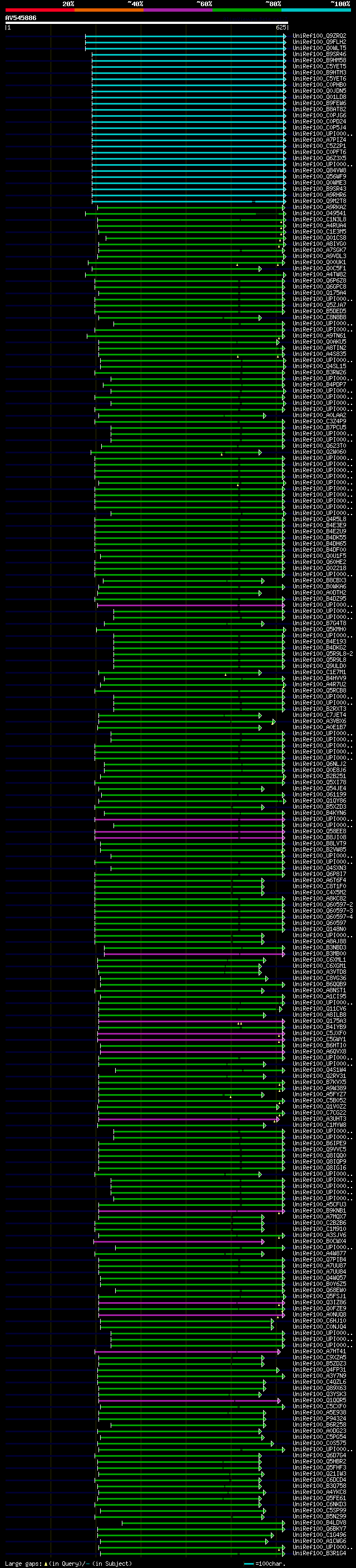Select hit label UniRef100_C5PG54
Image resolution: width=356 pixels, height=1568 pixels.
319,1437
